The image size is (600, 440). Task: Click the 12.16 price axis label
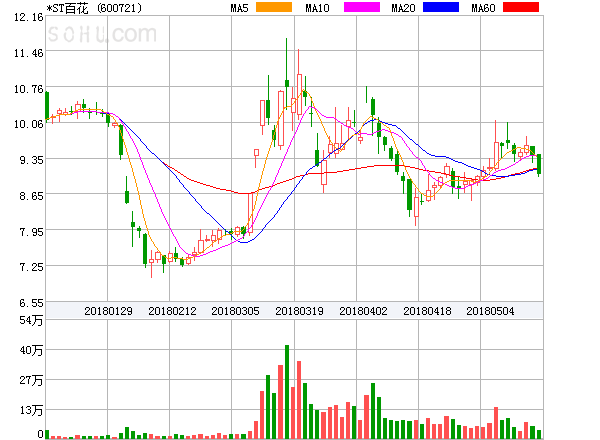pyautogui.click(x=29, y=17)
